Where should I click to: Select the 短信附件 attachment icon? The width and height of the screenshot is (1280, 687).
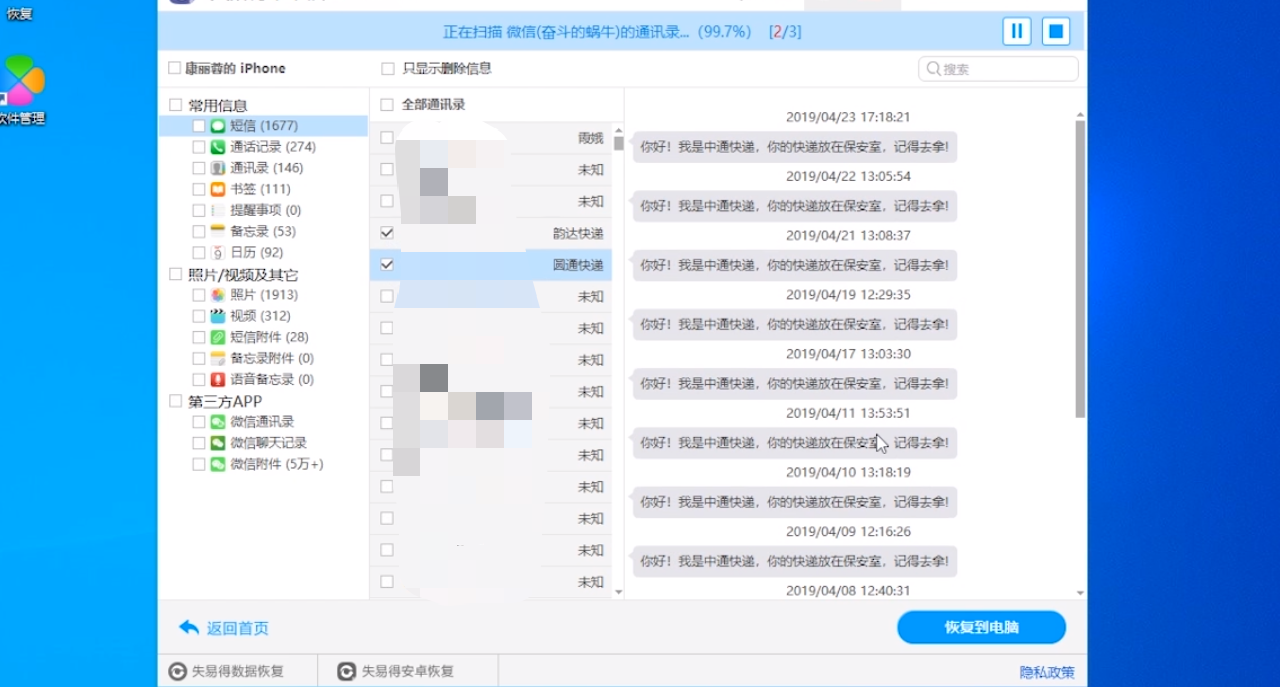(218, 337)
